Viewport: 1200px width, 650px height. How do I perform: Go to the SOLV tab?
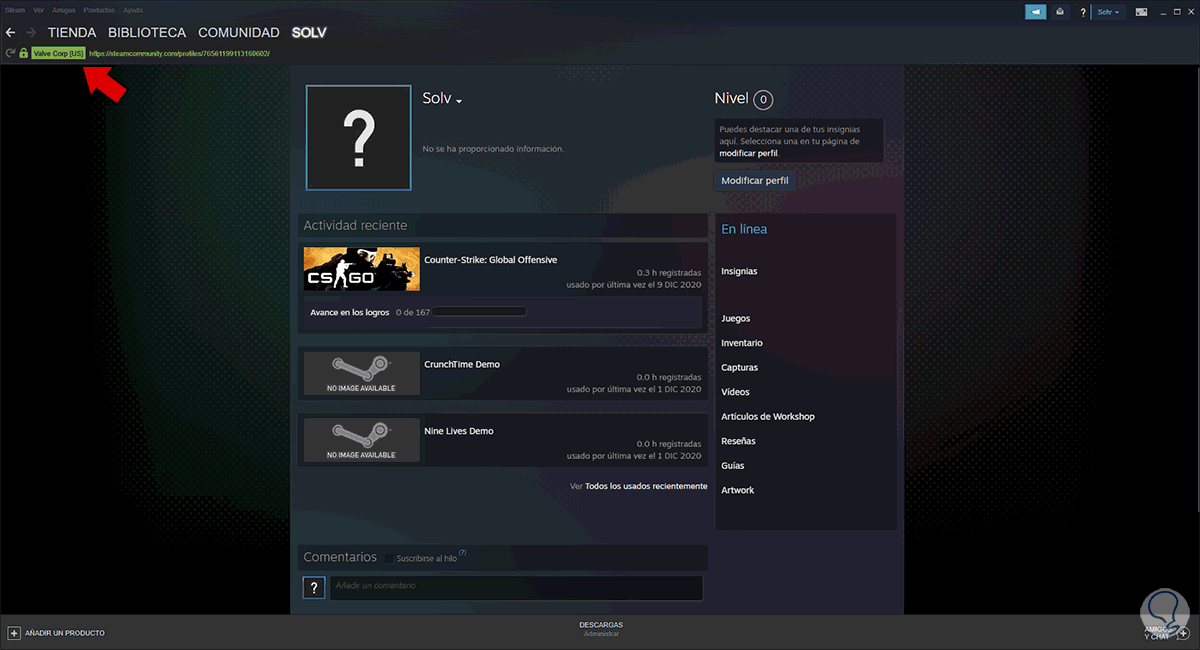309,33
